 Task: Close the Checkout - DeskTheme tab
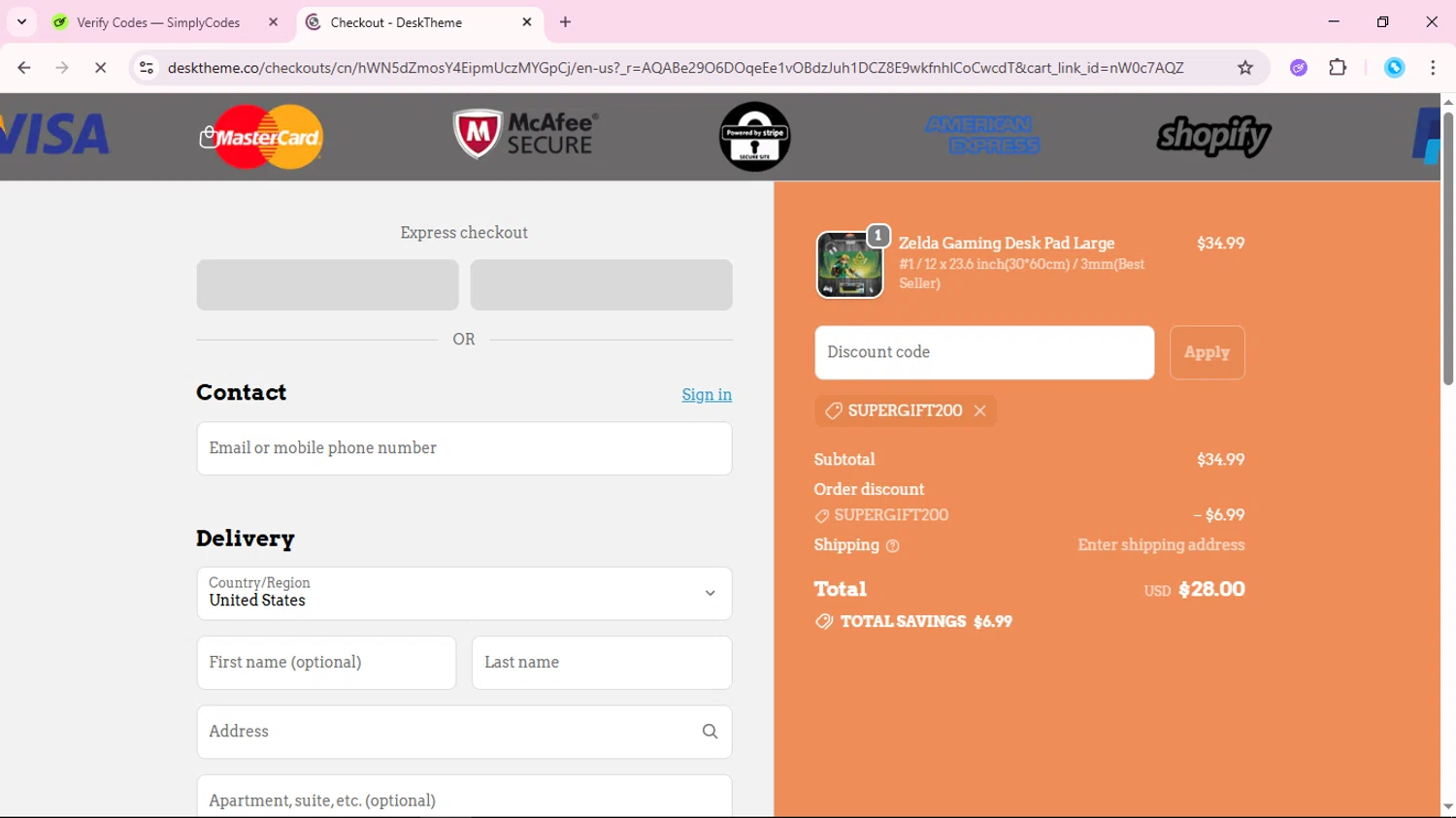pos(527,21)
